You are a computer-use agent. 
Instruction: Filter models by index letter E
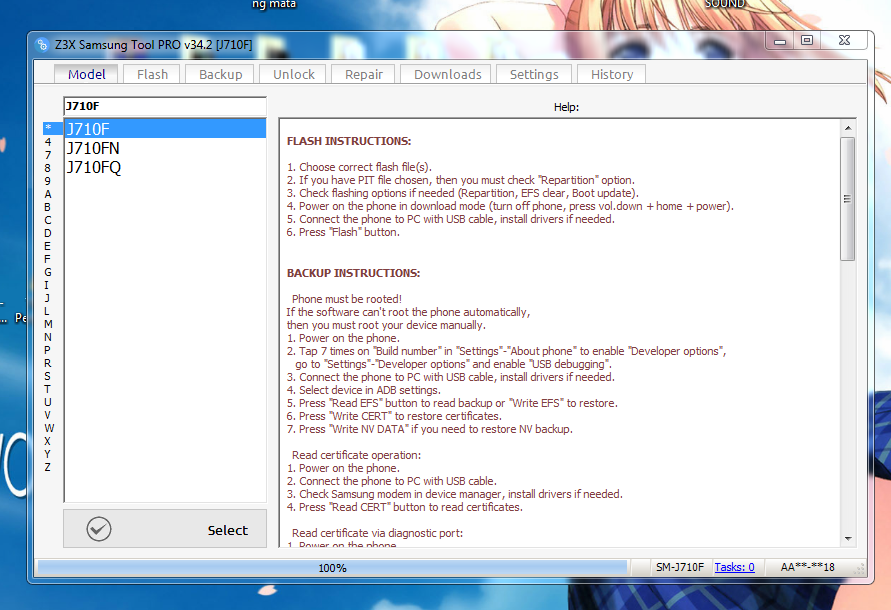point(48,246)
